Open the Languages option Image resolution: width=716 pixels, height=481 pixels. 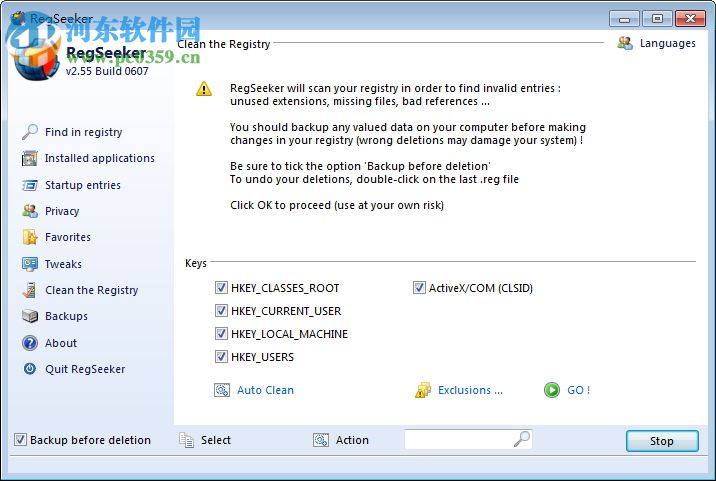tap(668, 43)
